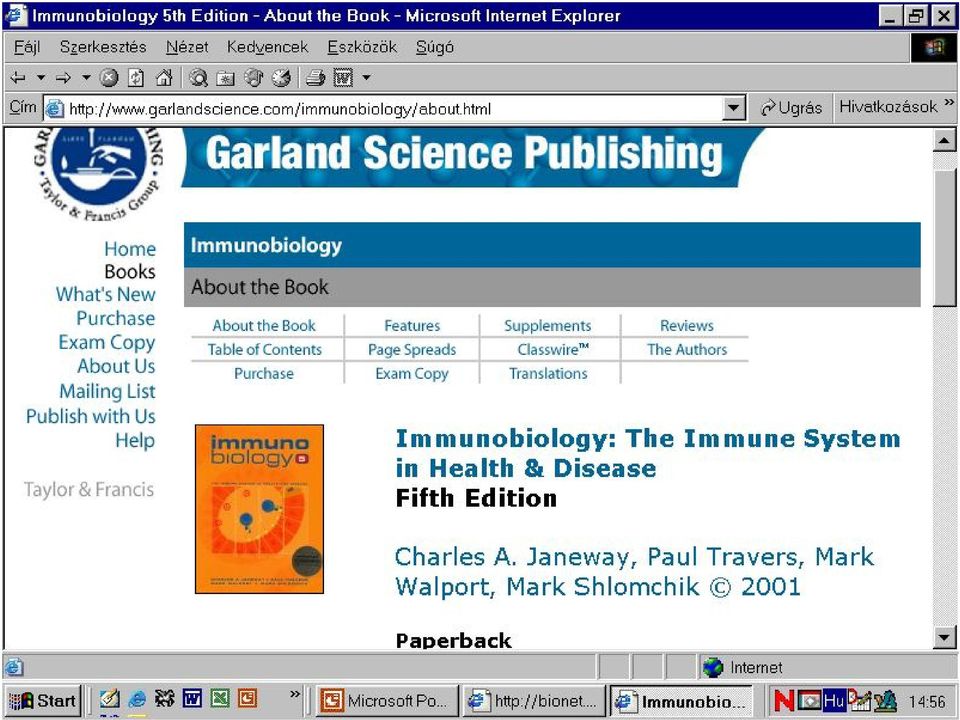Open the Reviews link
Image resolution: width=960 pixels, height=720 pixels.
click(x=687, y=326)
